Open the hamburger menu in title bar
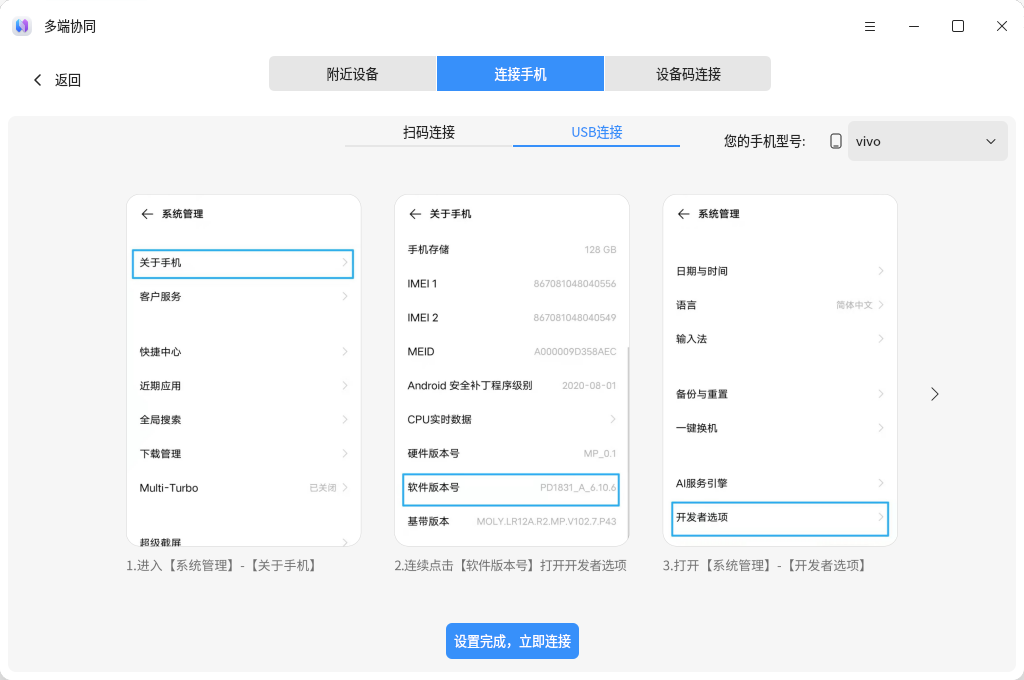This screenshot has width=1024, height=680. click(870, 26)
